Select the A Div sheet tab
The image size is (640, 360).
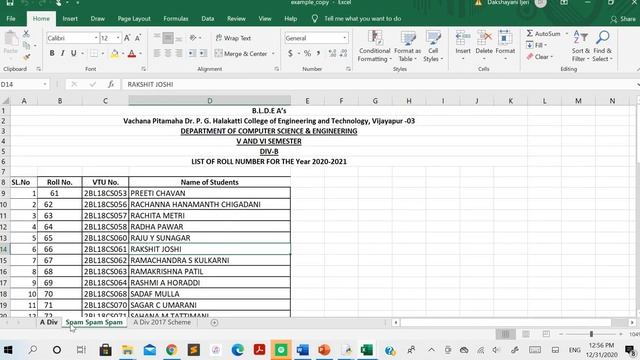tap(49, 322)
